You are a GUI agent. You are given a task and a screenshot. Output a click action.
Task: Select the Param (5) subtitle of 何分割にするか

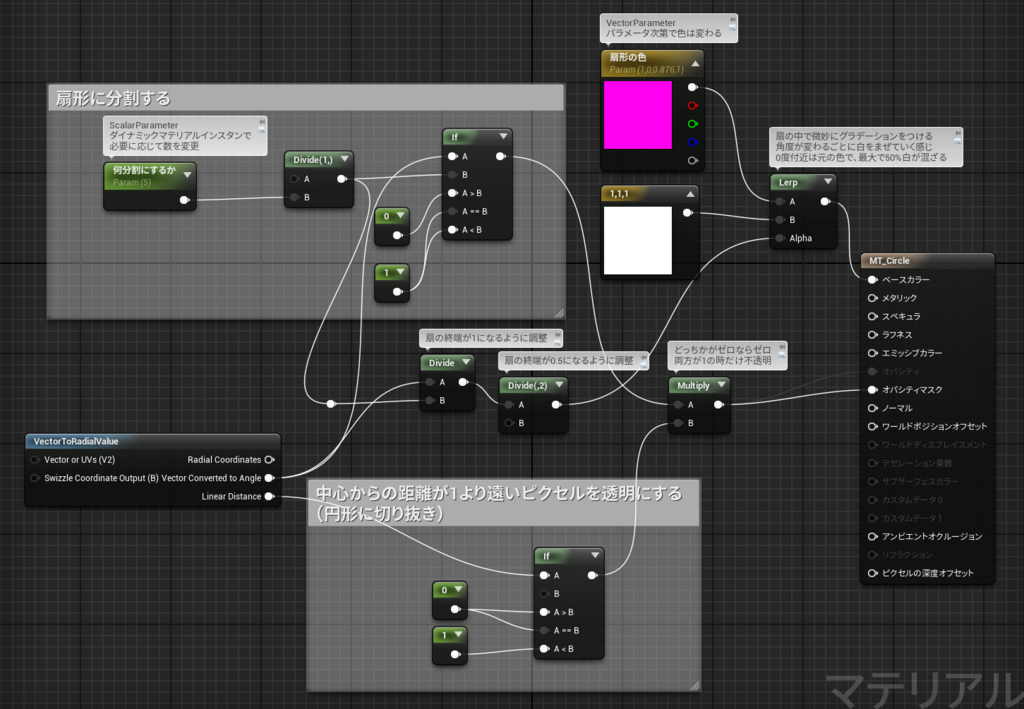pyautogui.click(x=131, y=182)
